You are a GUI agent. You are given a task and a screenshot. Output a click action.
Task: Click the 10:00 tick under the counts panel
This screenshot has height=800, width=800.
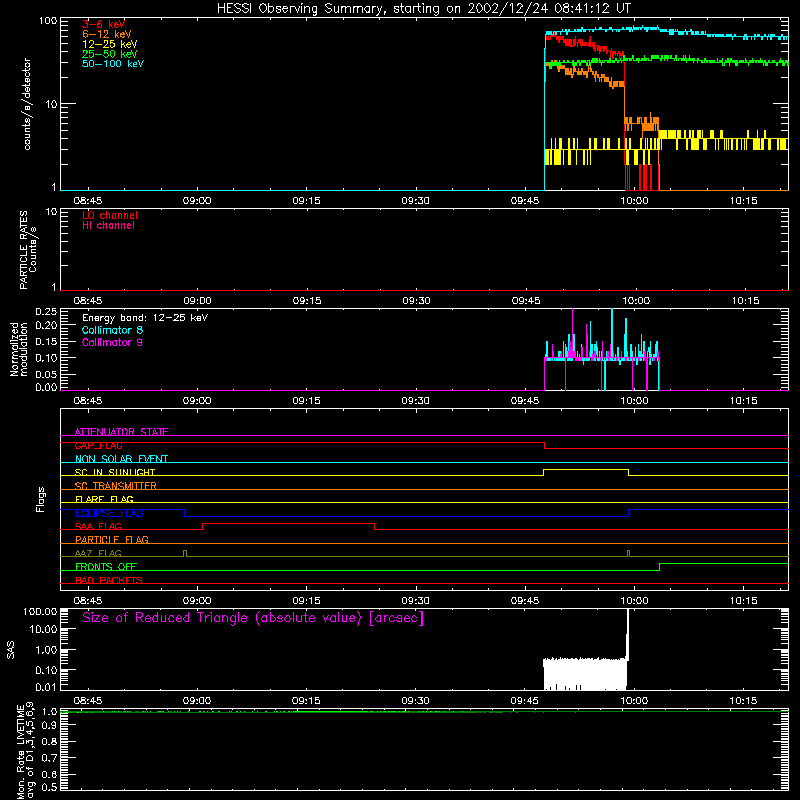[x=634, y=201]
